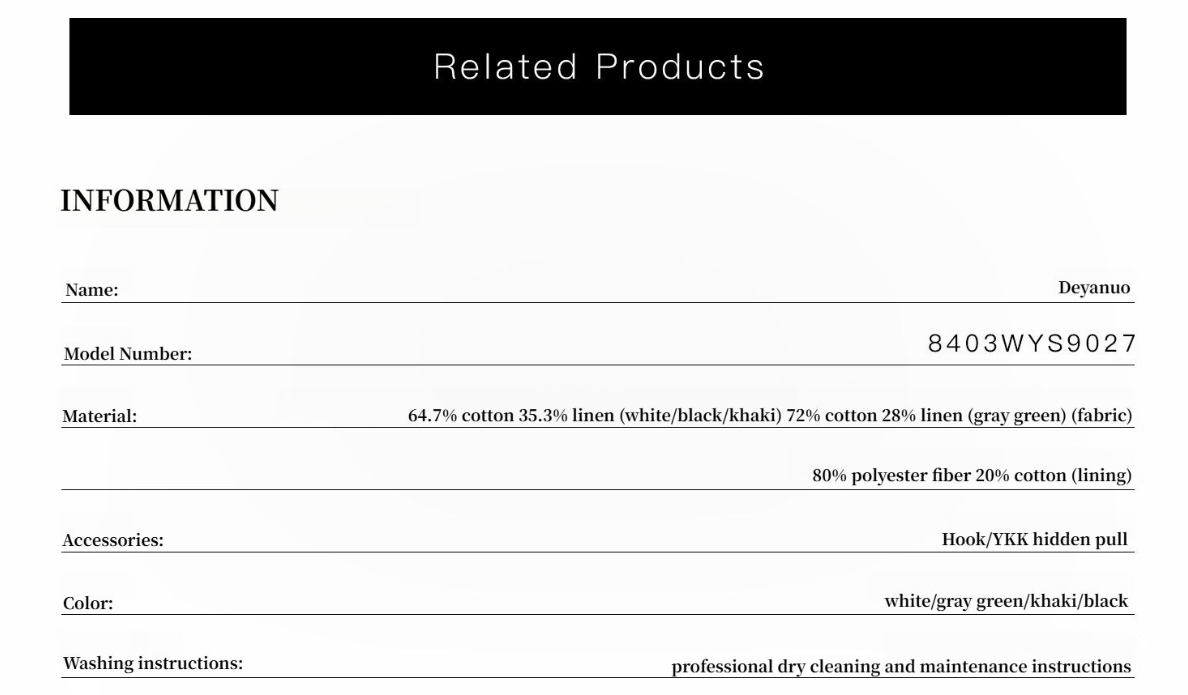Click the Color label
1188x695 pixels.
88,604
